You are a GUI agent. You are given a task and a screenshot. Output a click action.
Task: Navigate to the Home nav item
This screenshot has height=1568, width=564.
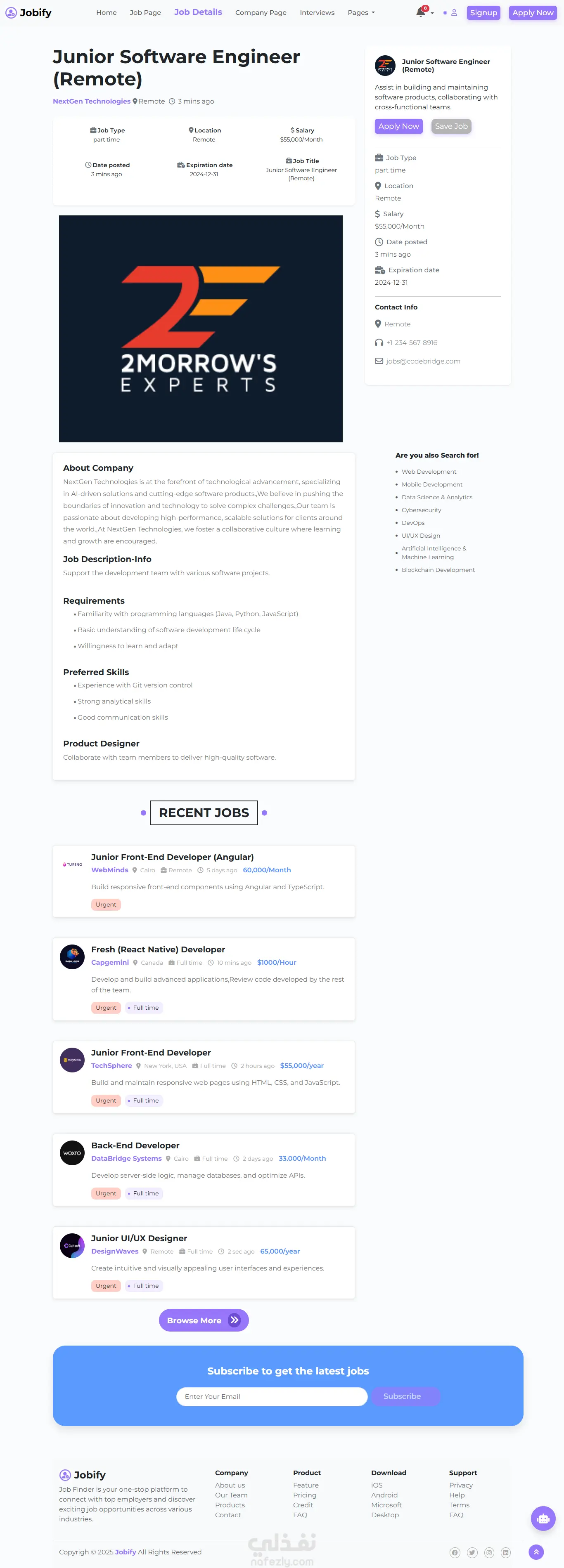click(107, 12)
